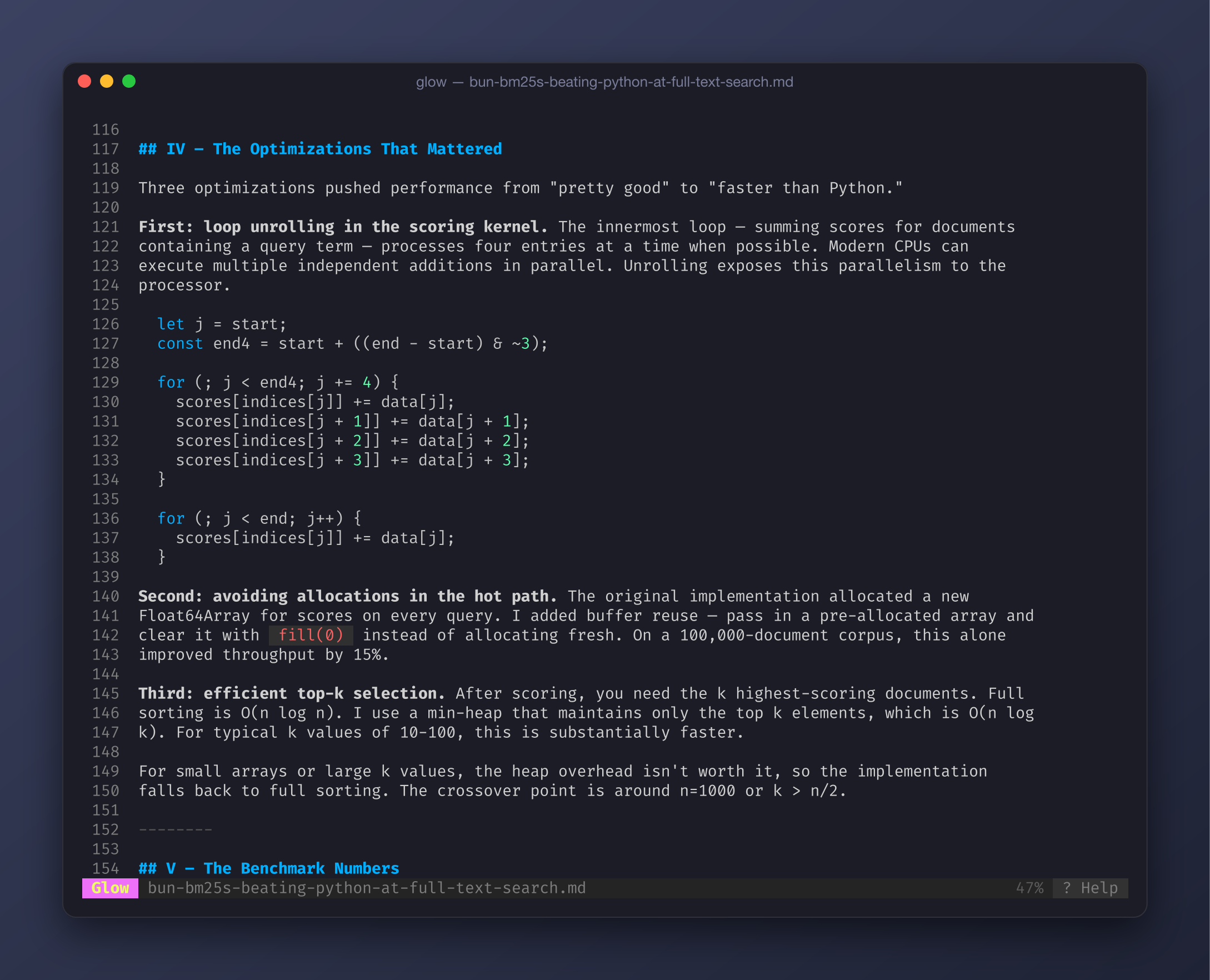Click code line 'scores[indices[j + 2]] += data[j + 2];'
Viewport: 1210px width, 980px height.
[x=353, y=441]
